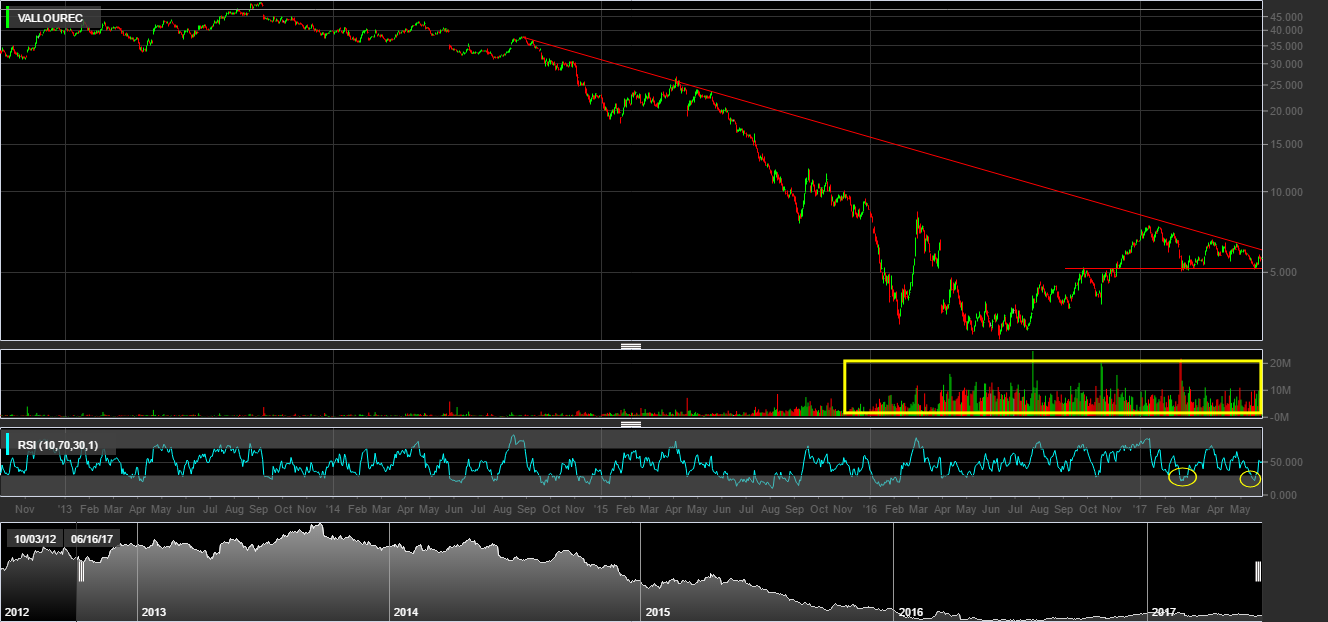The height and width of the screenshot is (622, 1328).
Task: Select the left yellow circle on RSI
Action: (1182, 477)
